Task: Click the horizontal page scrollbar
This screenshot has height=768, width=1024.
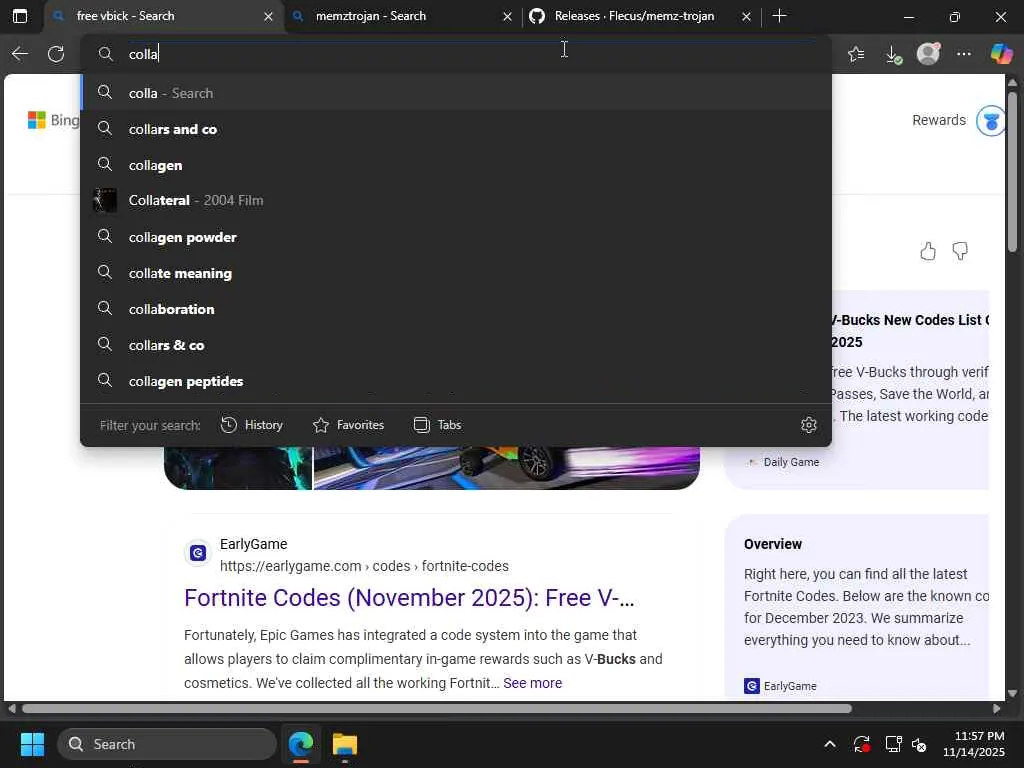Action: click(x=436, y=709)
